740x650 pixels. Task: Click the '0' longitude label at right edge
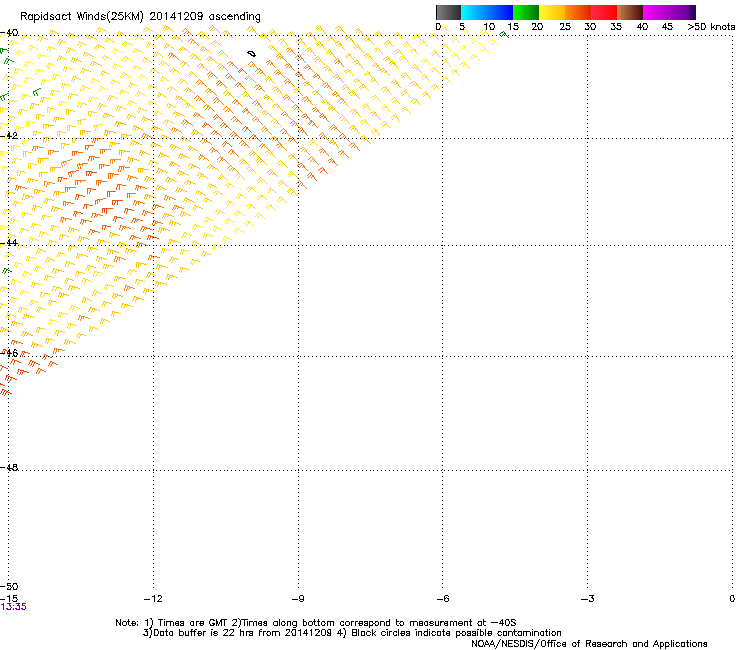coord(732,599)
